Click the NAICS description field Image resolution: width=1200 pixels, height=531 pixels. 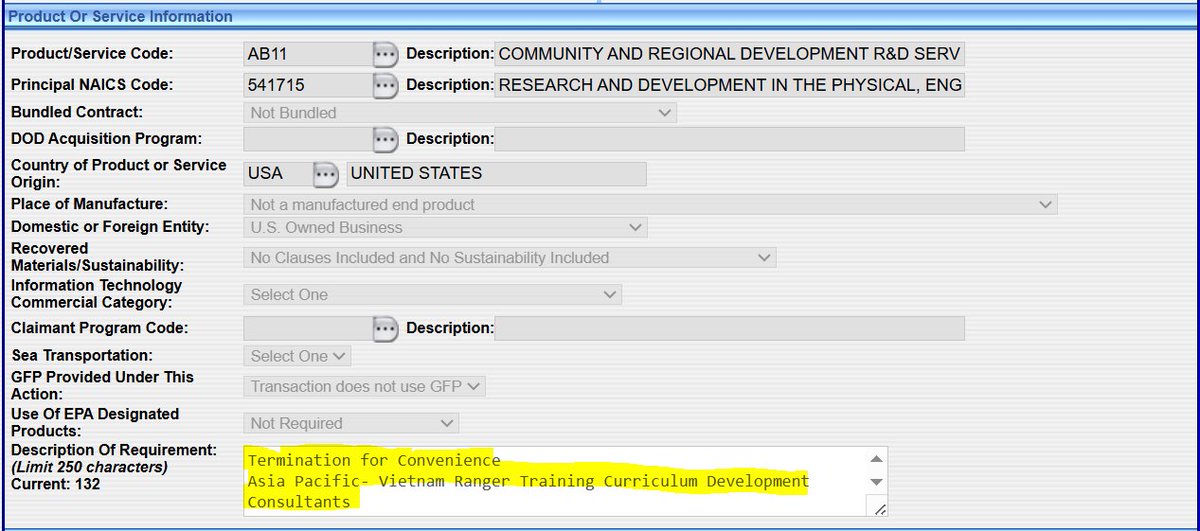pos(730,85)
